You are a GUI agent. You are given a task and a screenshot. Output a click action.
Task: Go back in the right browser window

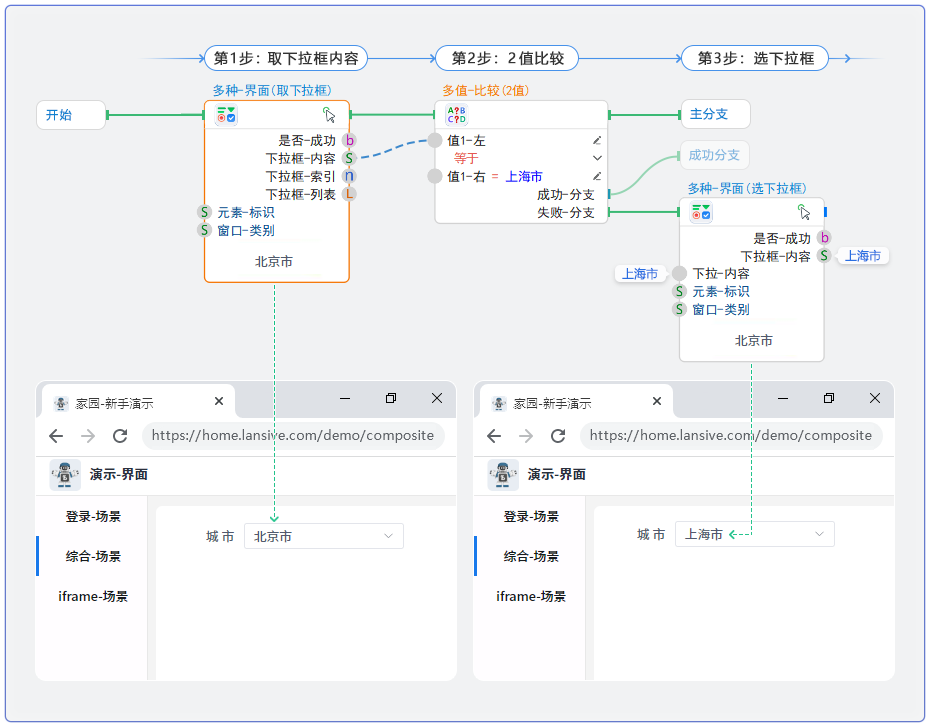[494, 436]
